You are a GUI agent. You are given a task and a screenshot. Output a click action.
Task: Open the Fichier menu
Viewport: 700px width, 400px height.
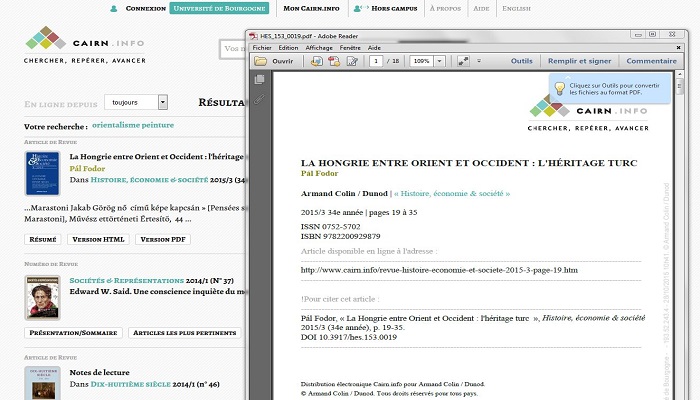(262, 47)
